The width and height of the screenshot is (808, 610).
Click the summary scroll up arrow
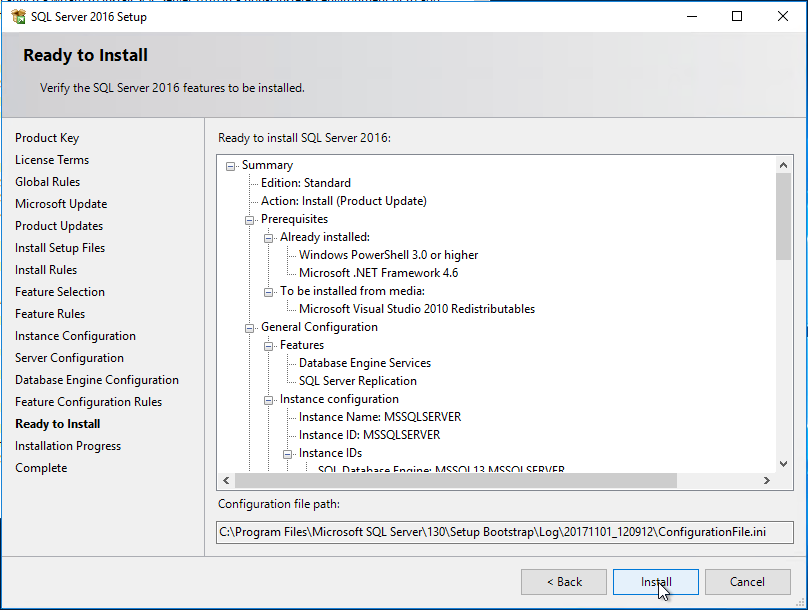(x=783, y=165)
